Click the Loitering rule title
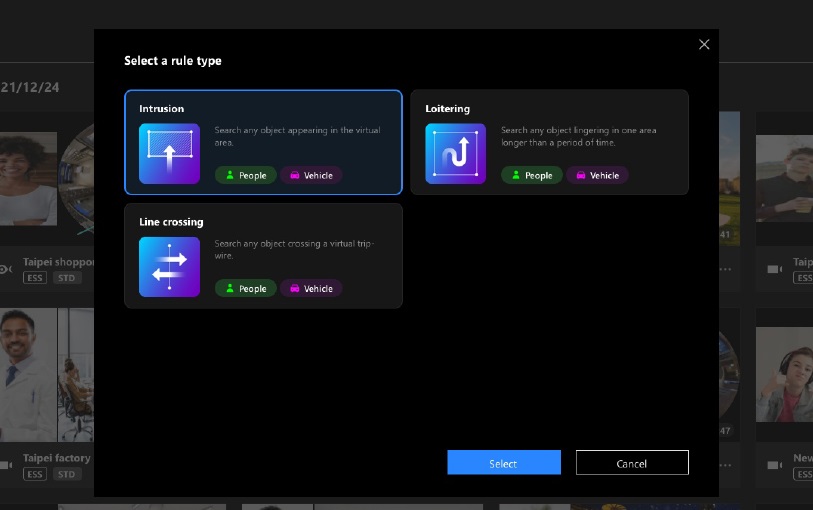 (447, 109)
